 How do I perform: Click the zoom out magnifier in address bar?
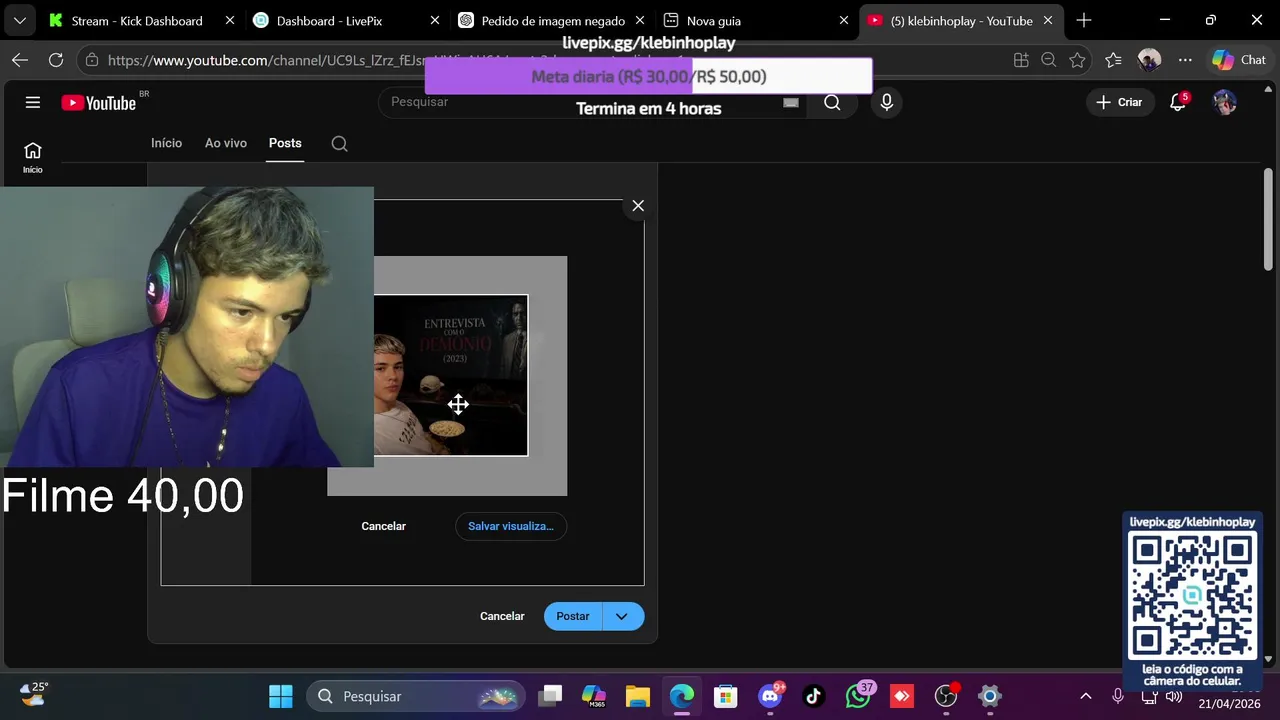1049,60
